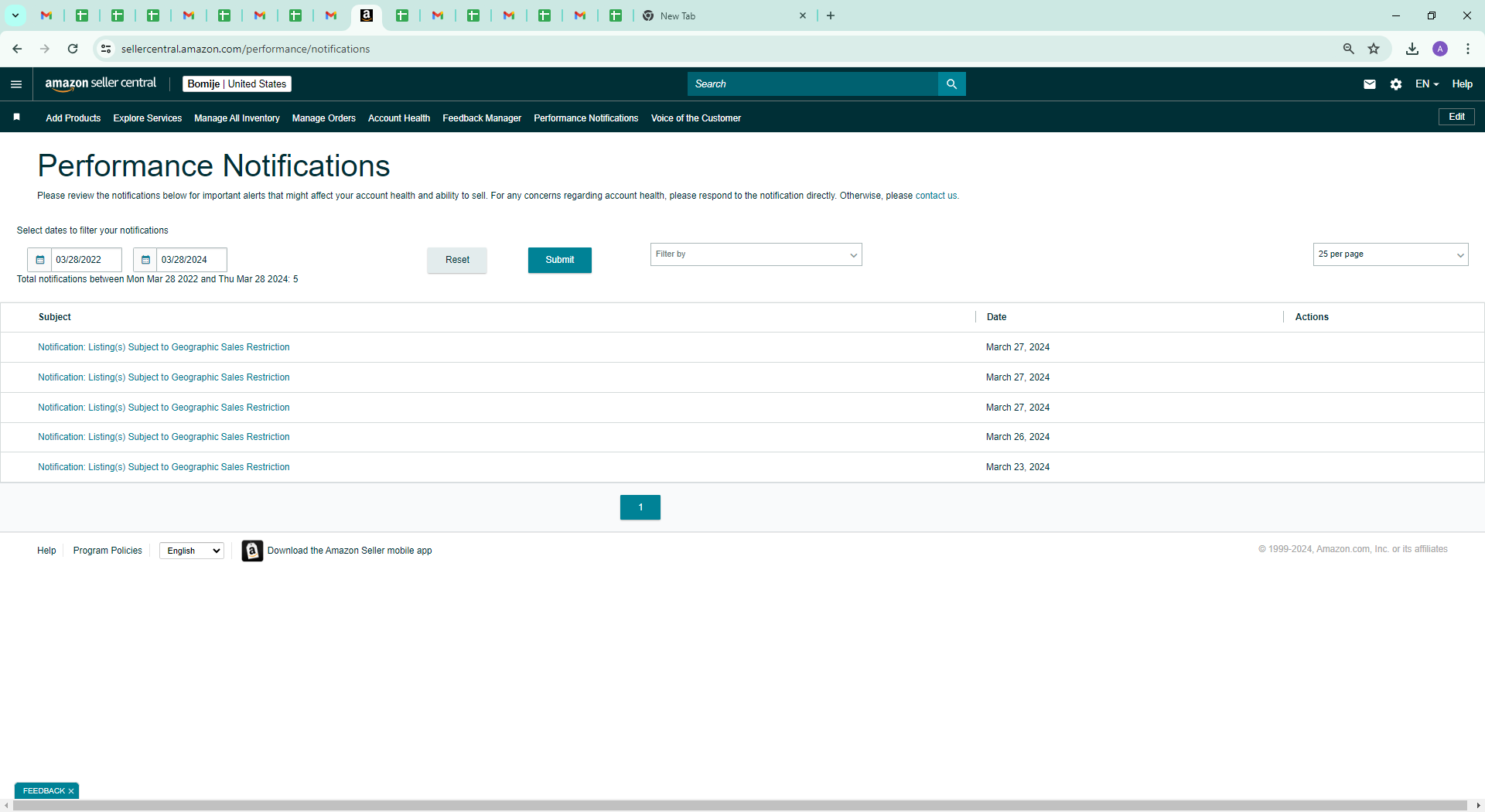Open Performance Notifications menu item
The width and height of the screenshot is (1485, 812).
tap(586, 118)
